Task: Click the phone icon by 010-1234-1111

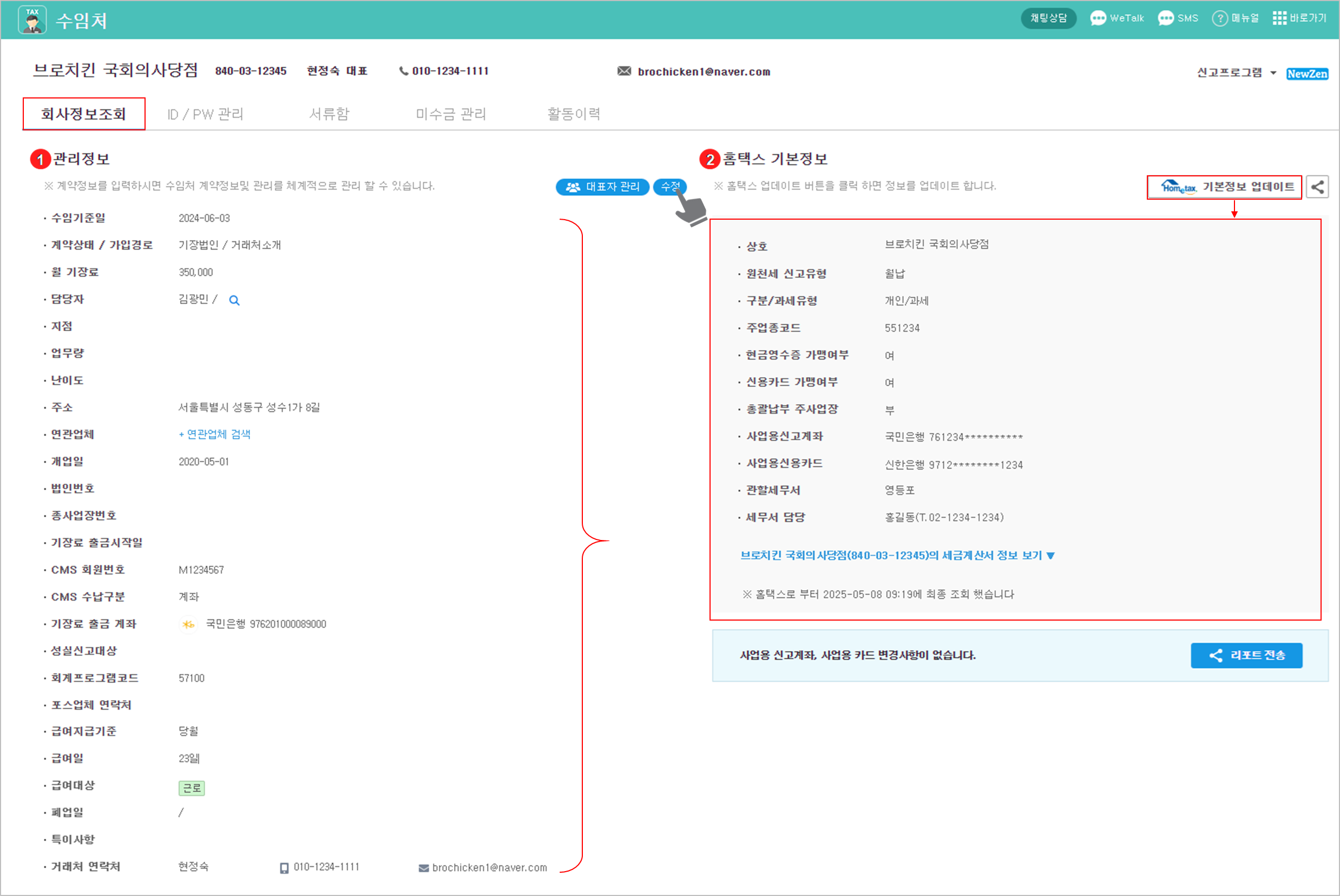Action: pyautogui.click(x=403, y=71)
